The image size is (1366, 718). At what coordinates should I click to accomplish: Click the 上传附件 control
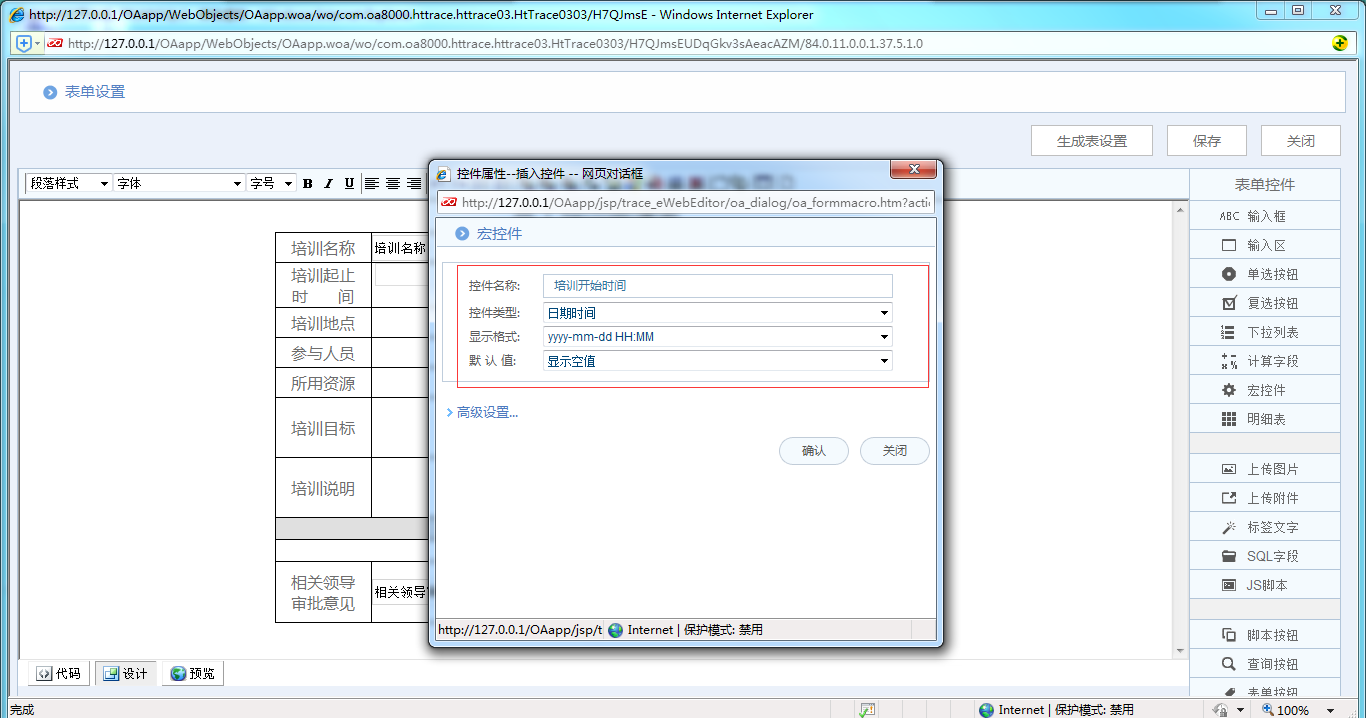tap(1264, 497)
